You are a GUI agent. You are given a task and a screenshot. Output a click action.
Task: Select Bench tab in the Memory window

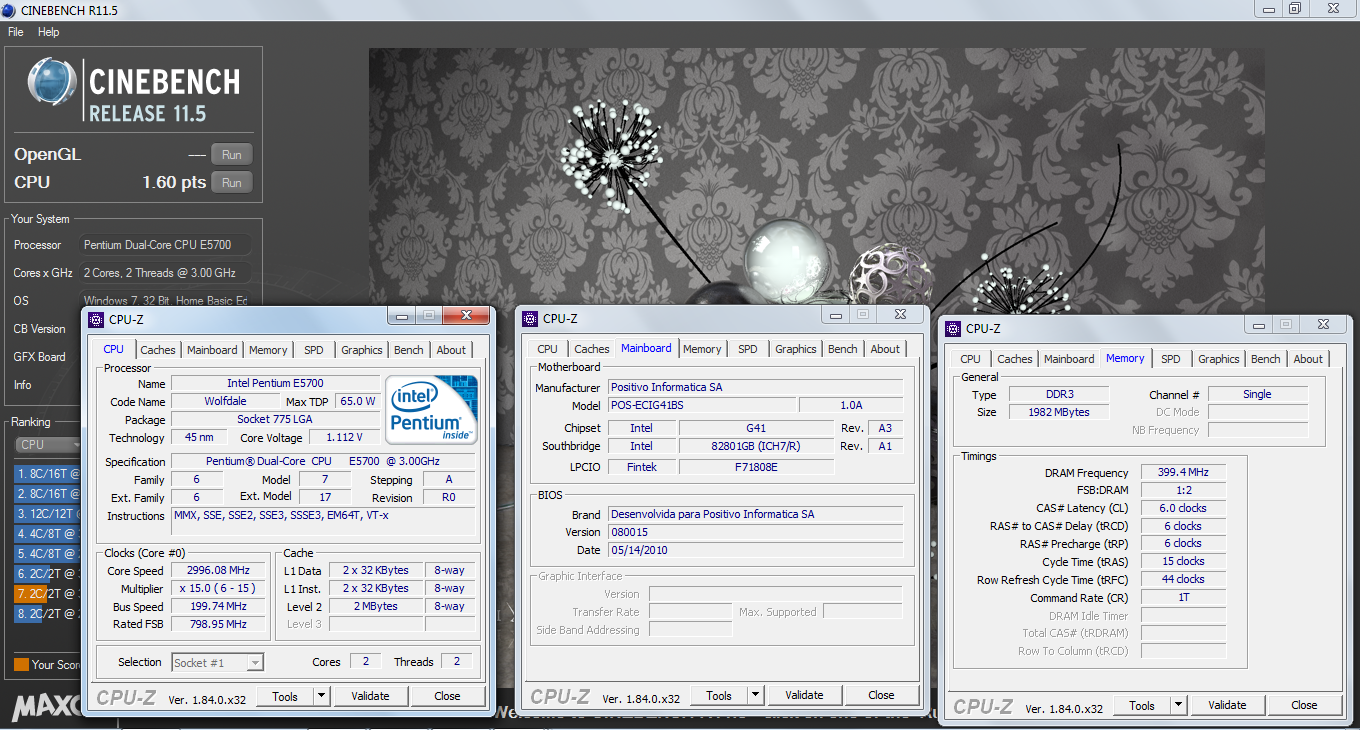tap(1266, 359)
